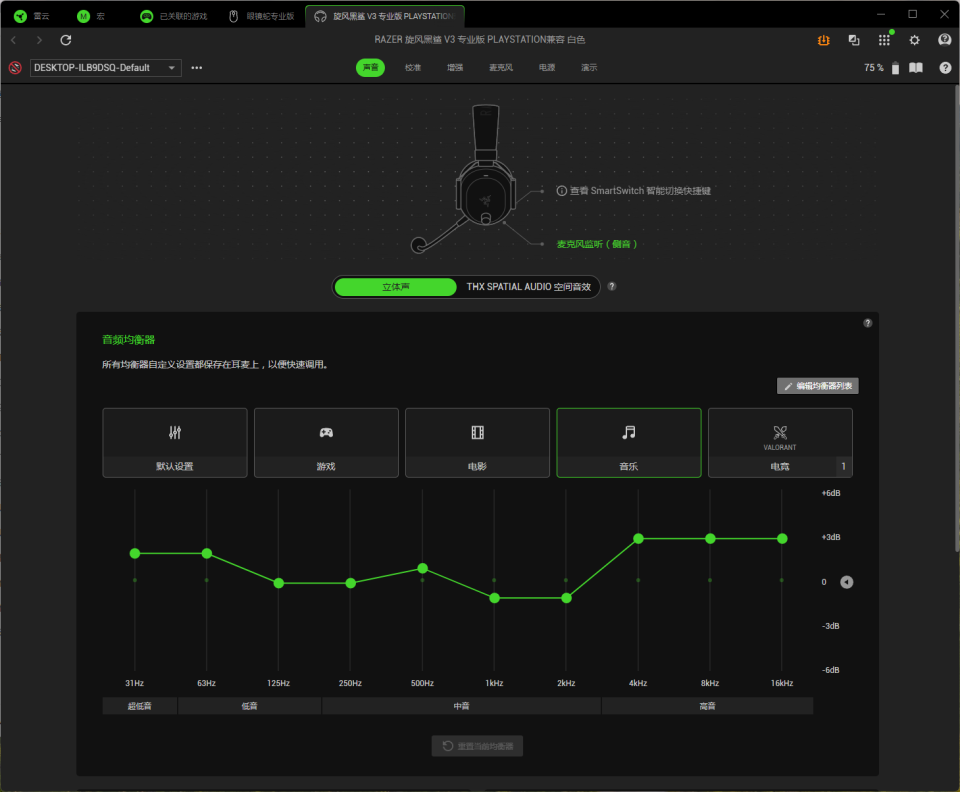The height and width of the screenshot is (792, 960).
Task: Click the -6dB scale label
Action: tap(831, 670)
